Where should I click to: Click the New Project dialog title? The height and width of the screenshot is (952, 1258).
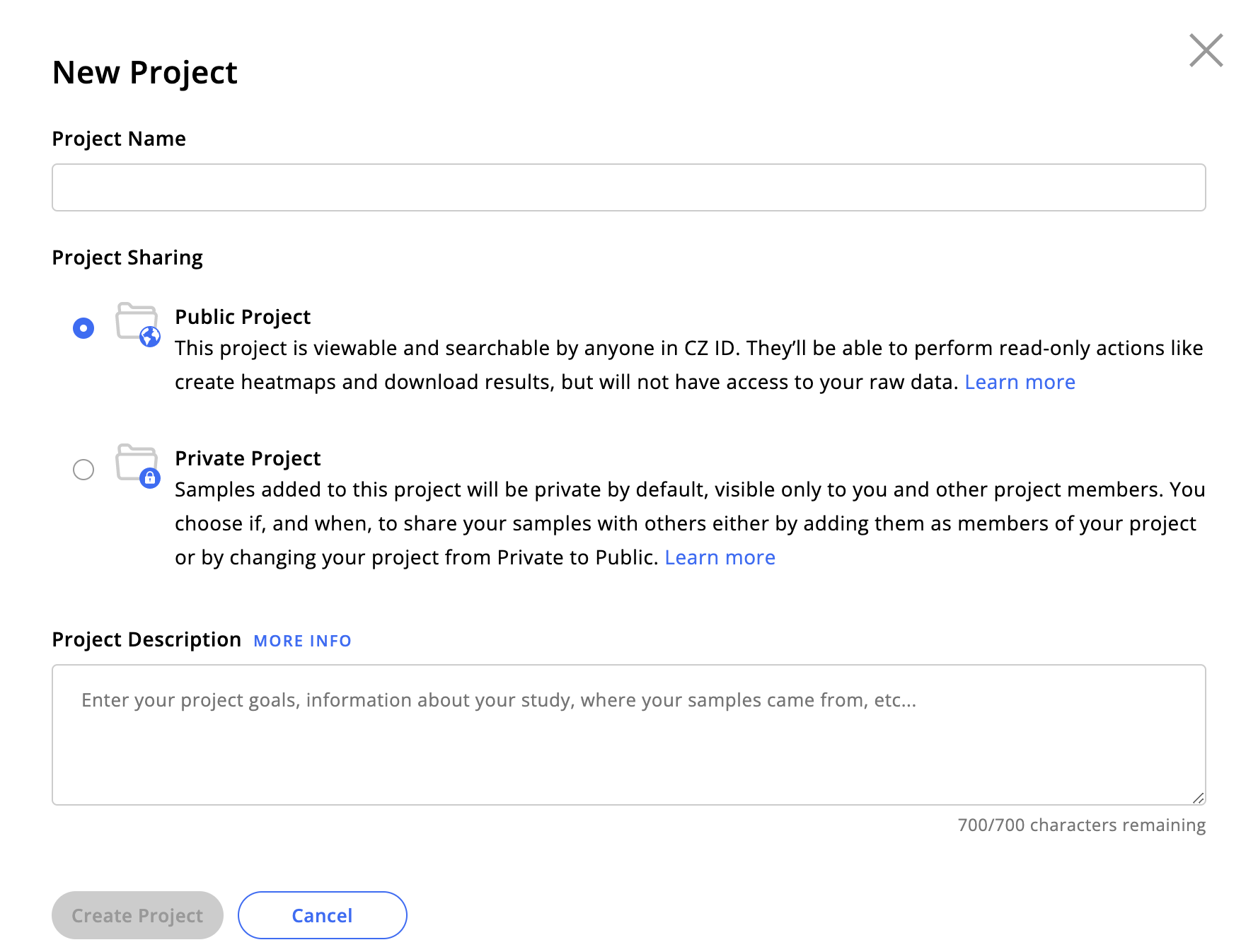pos(144,73)
